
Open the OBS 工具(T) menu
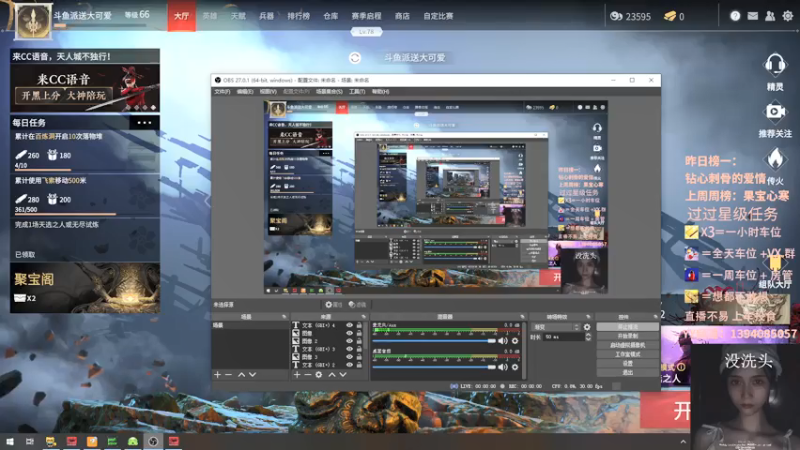tap(357, 92)
